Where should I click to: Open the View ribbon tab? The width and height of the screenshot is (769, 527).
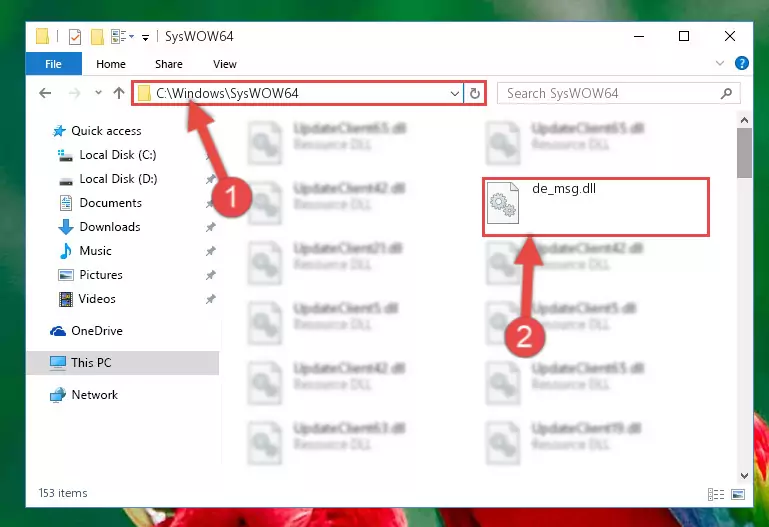[x=225, y=64]
